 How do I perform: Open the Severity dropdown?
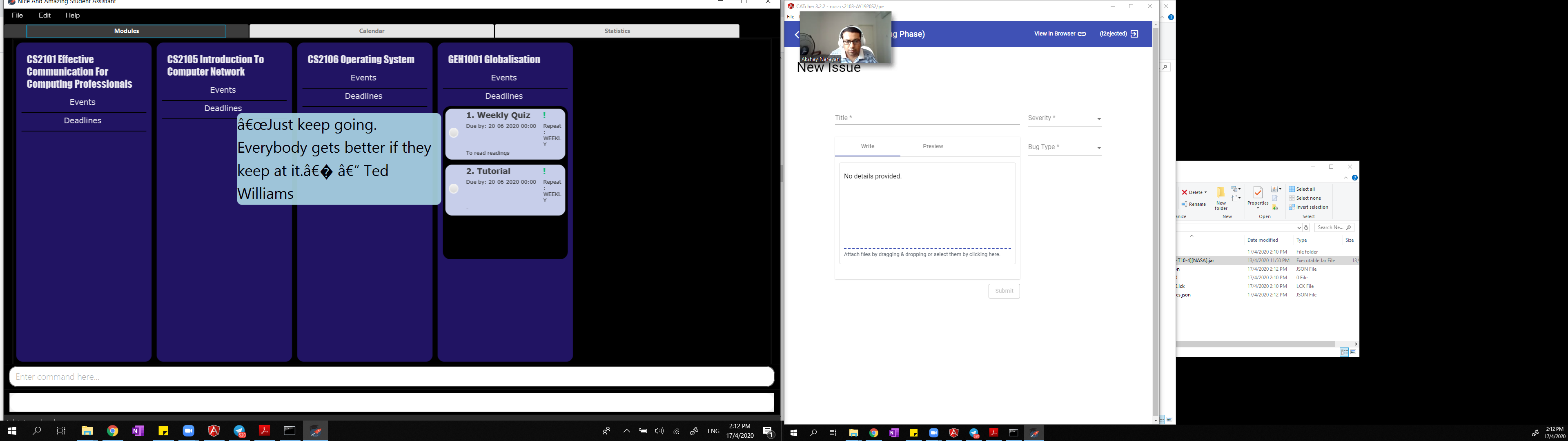click(x=1065, y=119)
